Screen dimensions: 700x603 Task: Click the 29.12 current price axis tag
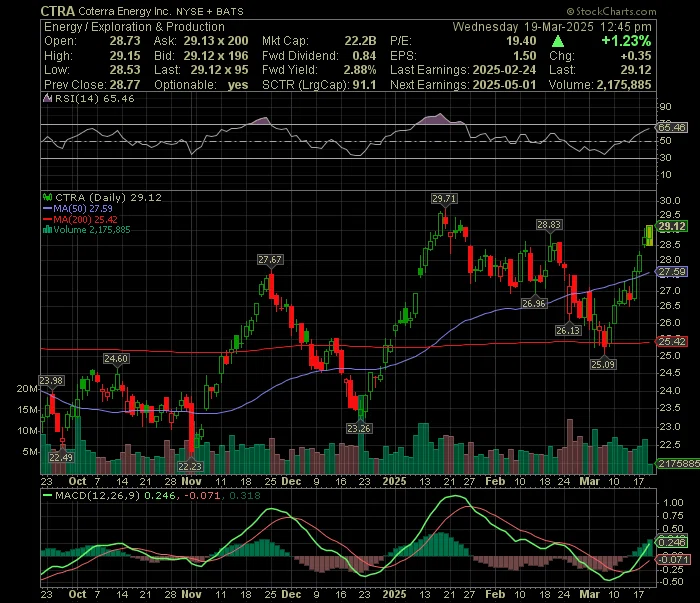pos(672,226)
